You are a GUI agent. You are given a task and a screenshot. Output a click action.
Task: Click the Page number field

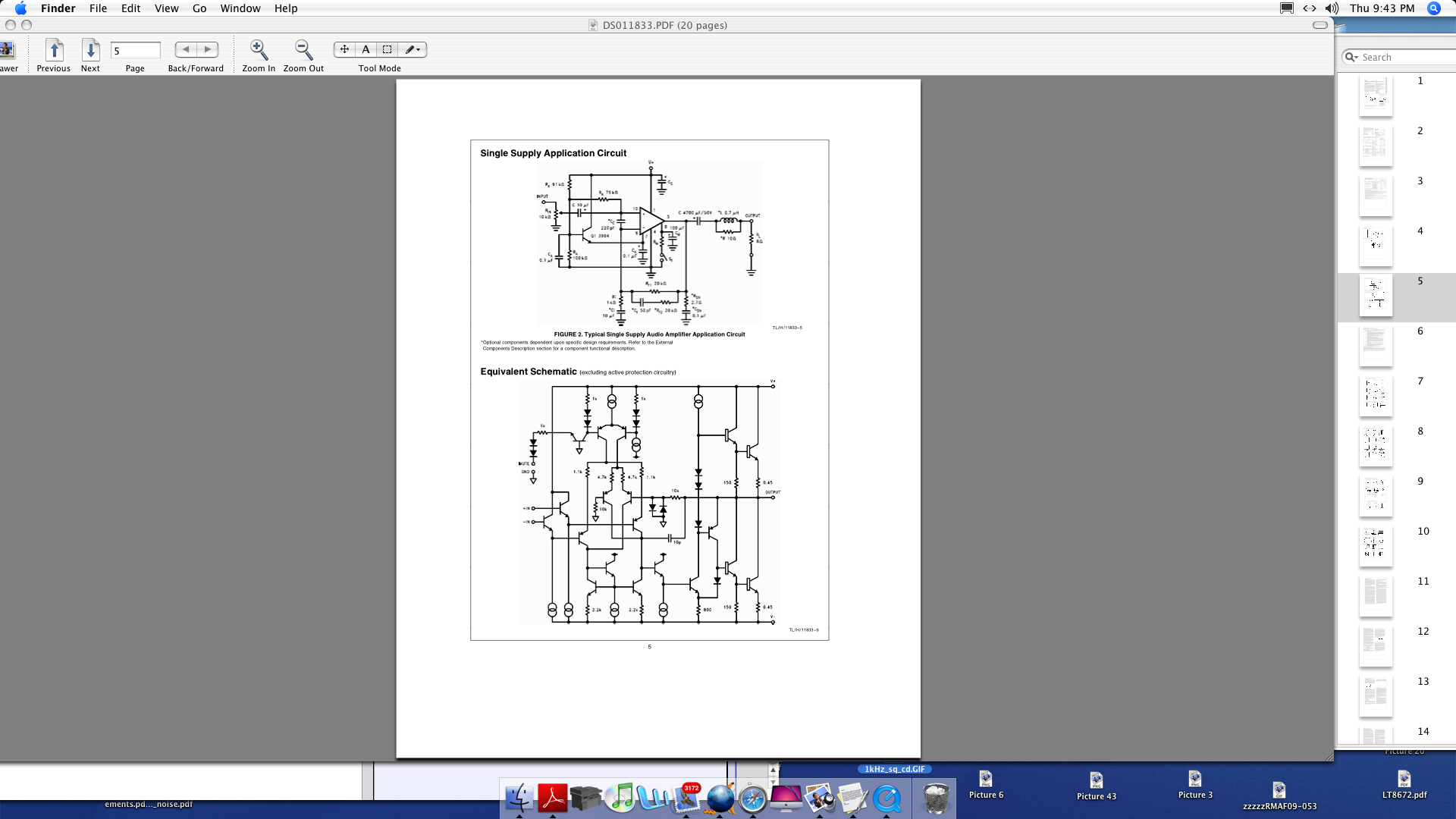(136, 51)
